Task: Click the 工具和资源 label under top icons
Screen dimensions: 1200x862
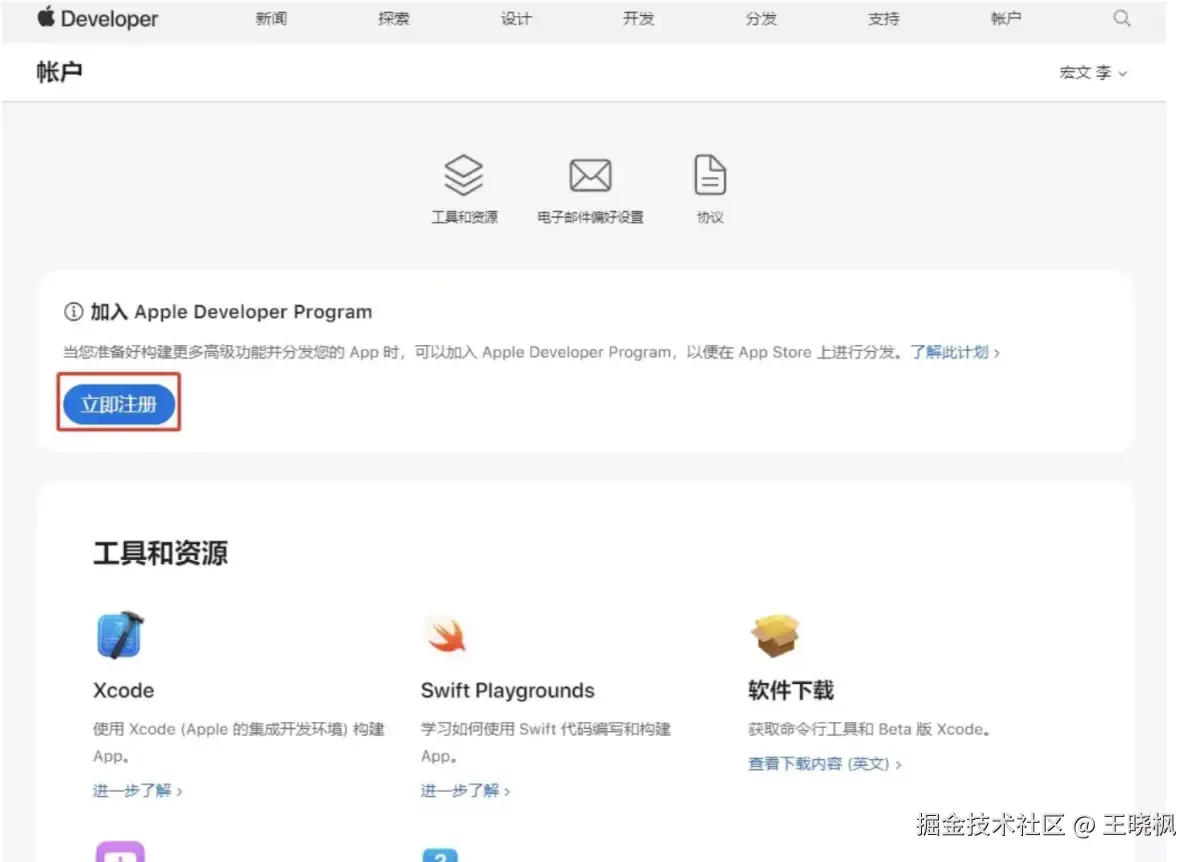Action: 464,217
